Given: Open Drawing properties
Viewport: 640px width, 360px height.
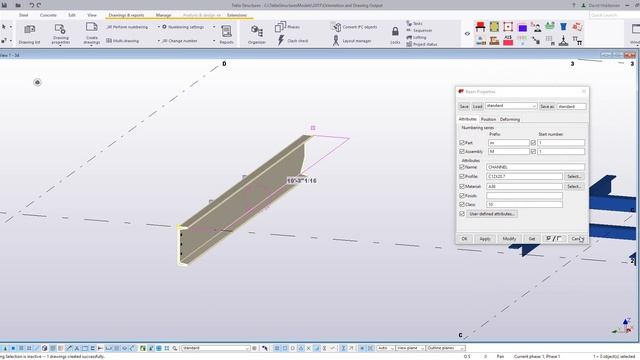Looking at the screenshot, I should 60,34.
